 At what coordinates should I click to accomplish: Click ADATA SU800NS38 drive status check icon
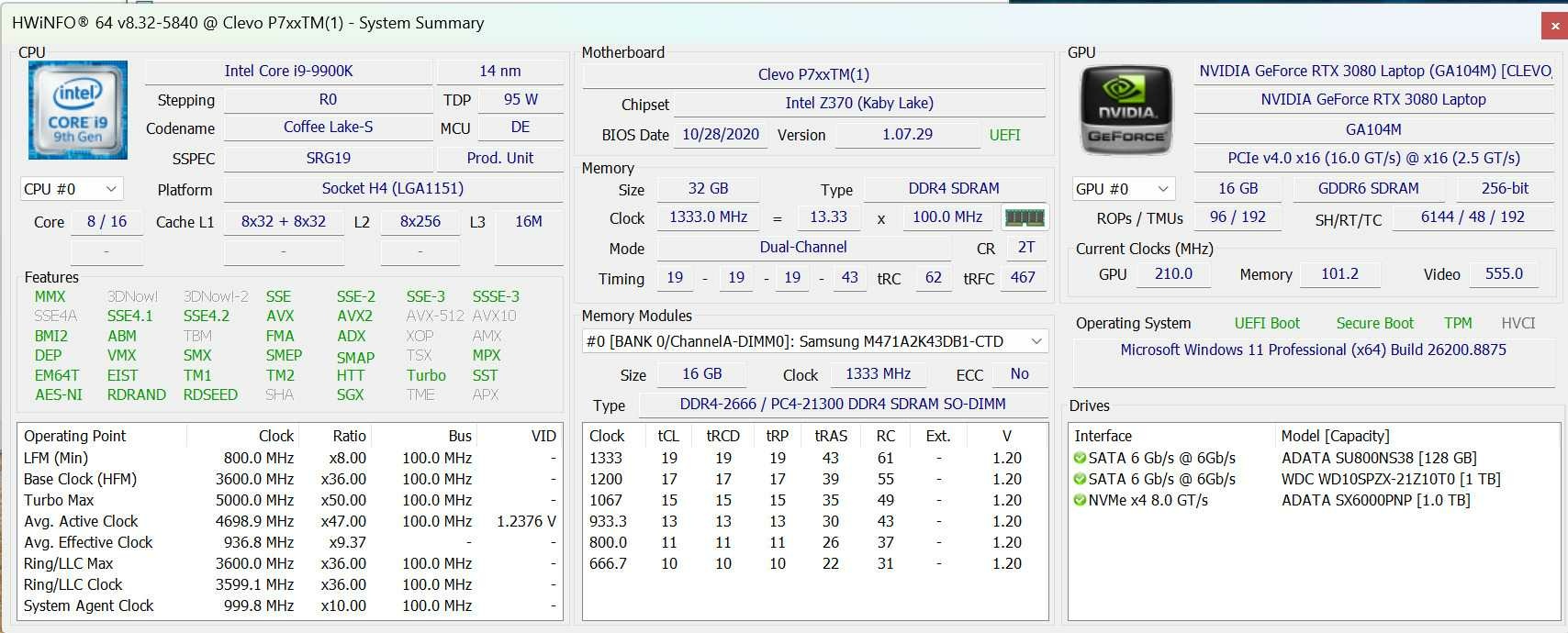[1080, 458]
